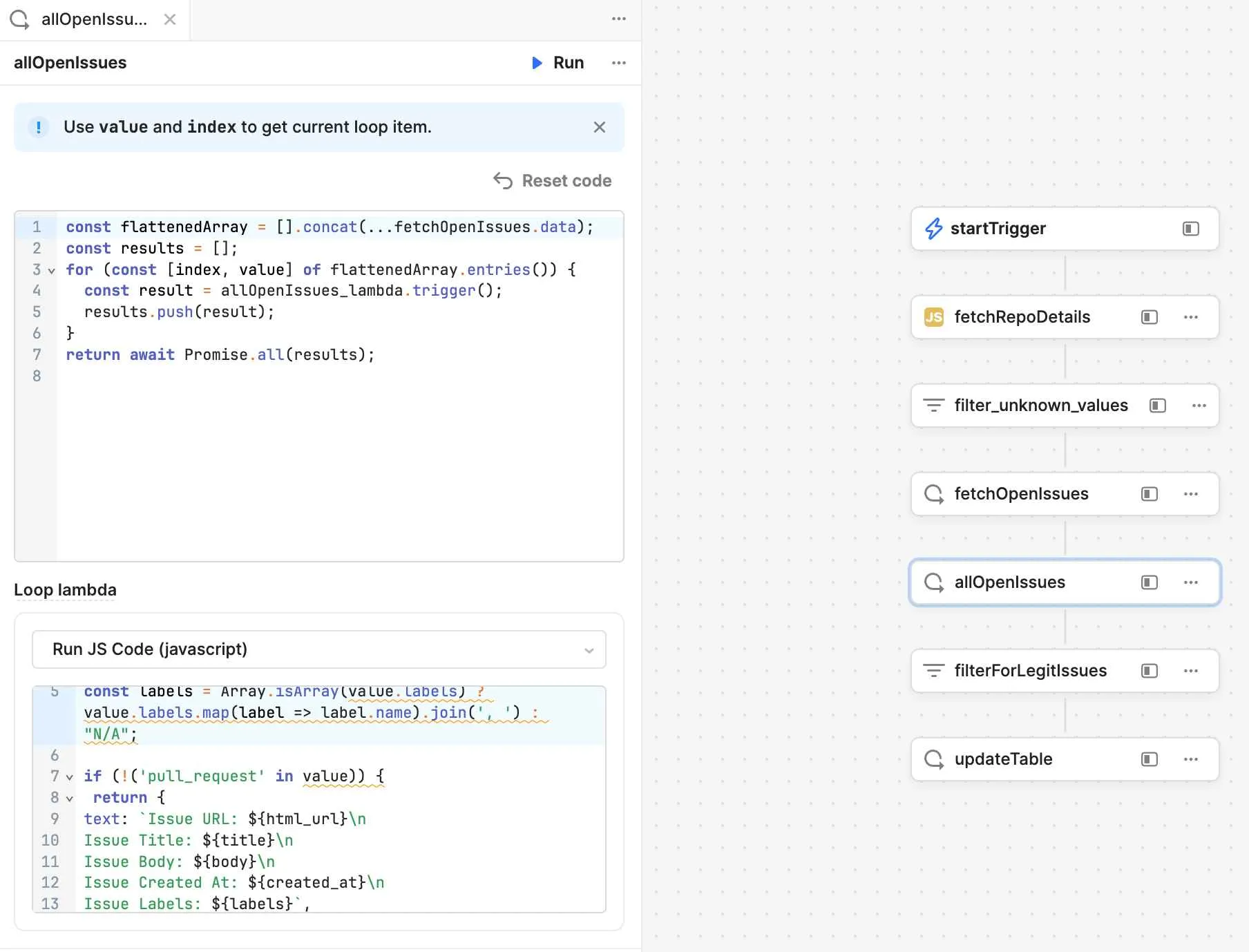Select the allOpenIssues block in the canvas
Image resolution: width=1249 pixels, height=952 pixels.
(1065, 582)
